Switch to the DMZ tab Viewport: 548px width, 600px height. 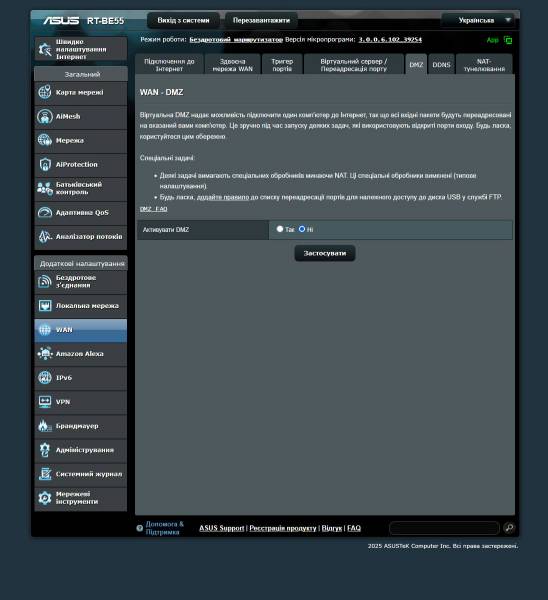click(416, 65)
